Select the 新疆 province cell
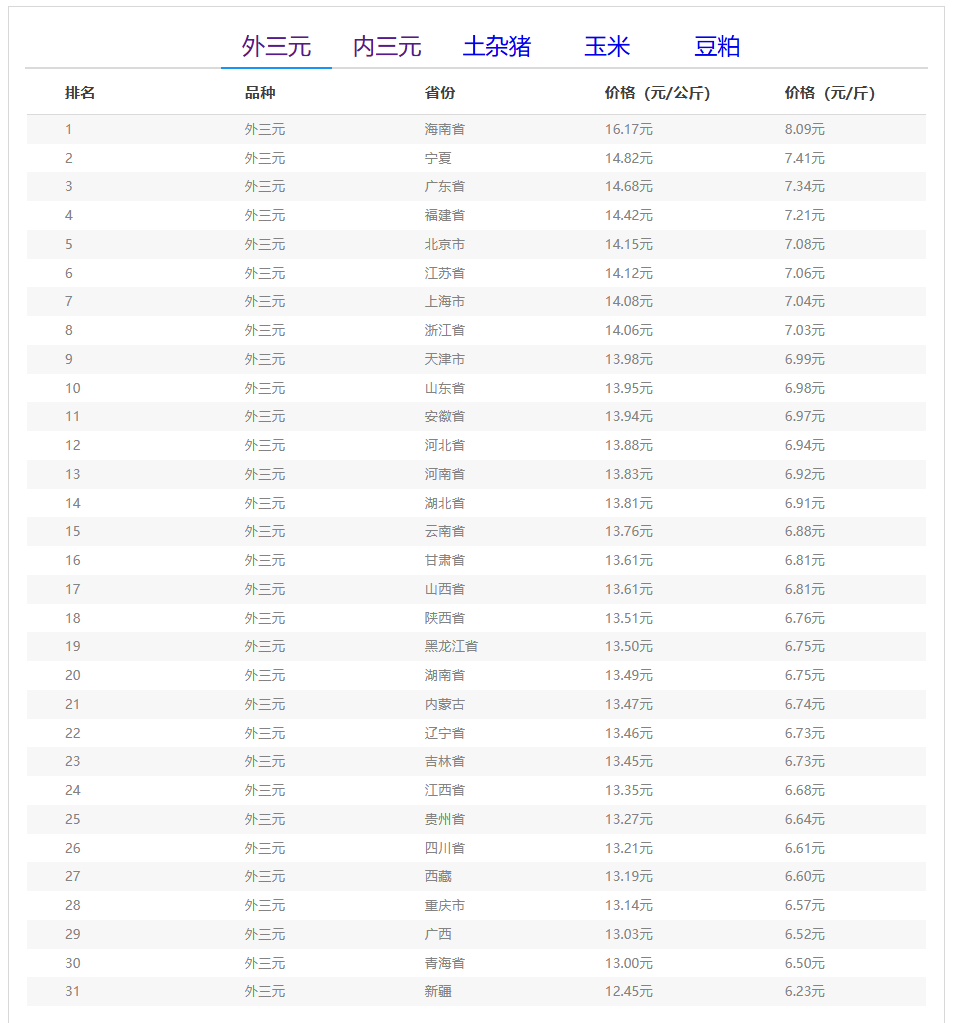The height and width of the screenshot is (1023, 964). (438, 991)
